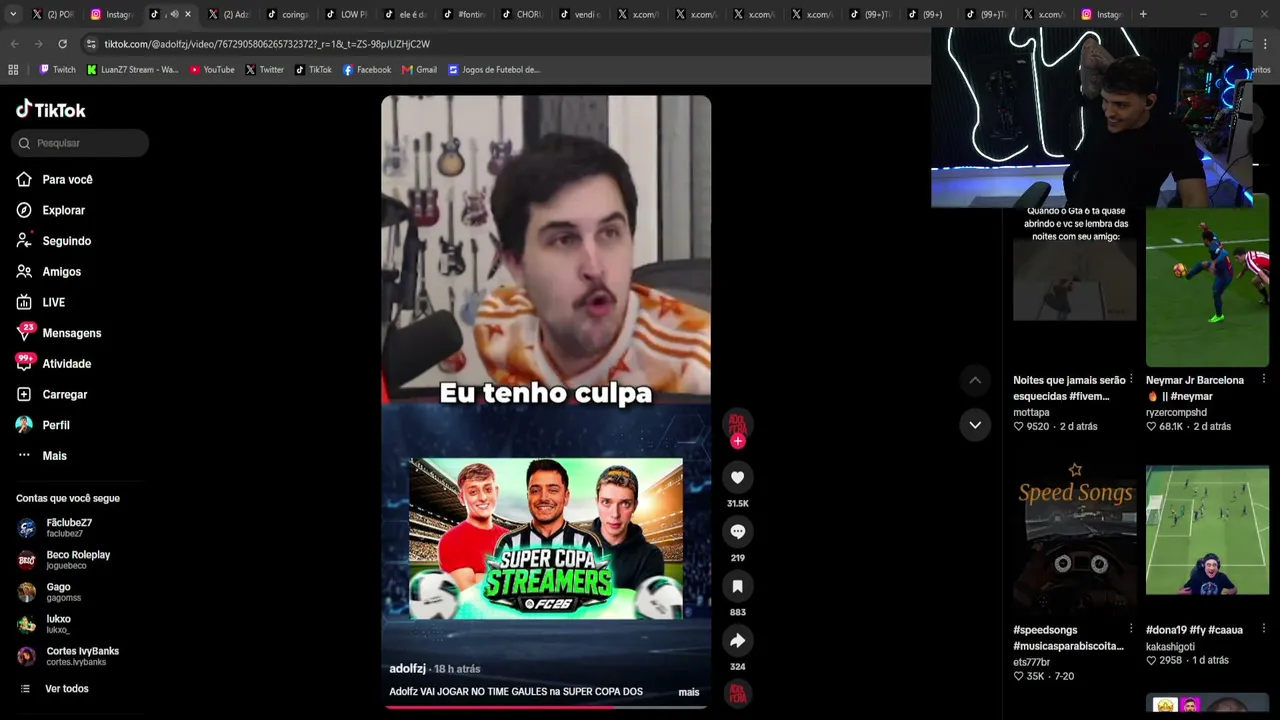1280x720 pixels.
Task: Open the Chrome apps grid in bookmarks bar
Action: (13, 70)
